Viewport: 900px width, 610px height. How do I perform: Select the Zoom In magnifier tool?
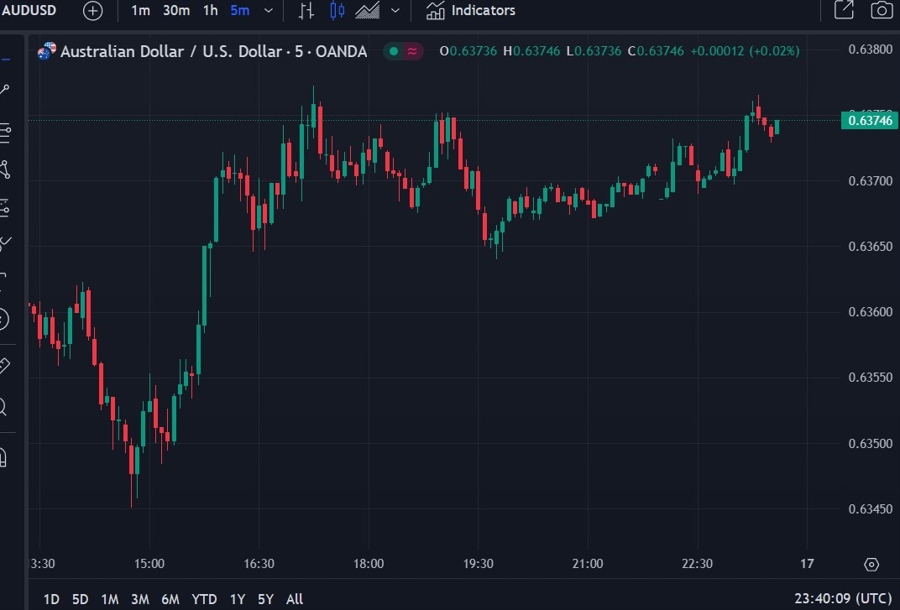coord(3,407)
